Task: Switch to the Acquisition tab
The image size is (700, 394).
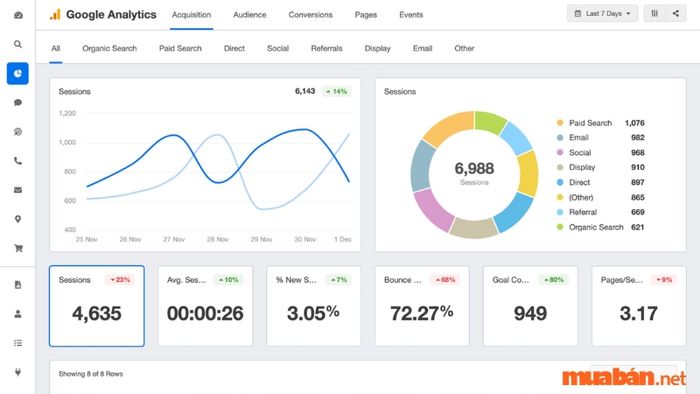Action: [x=192, y=15]
